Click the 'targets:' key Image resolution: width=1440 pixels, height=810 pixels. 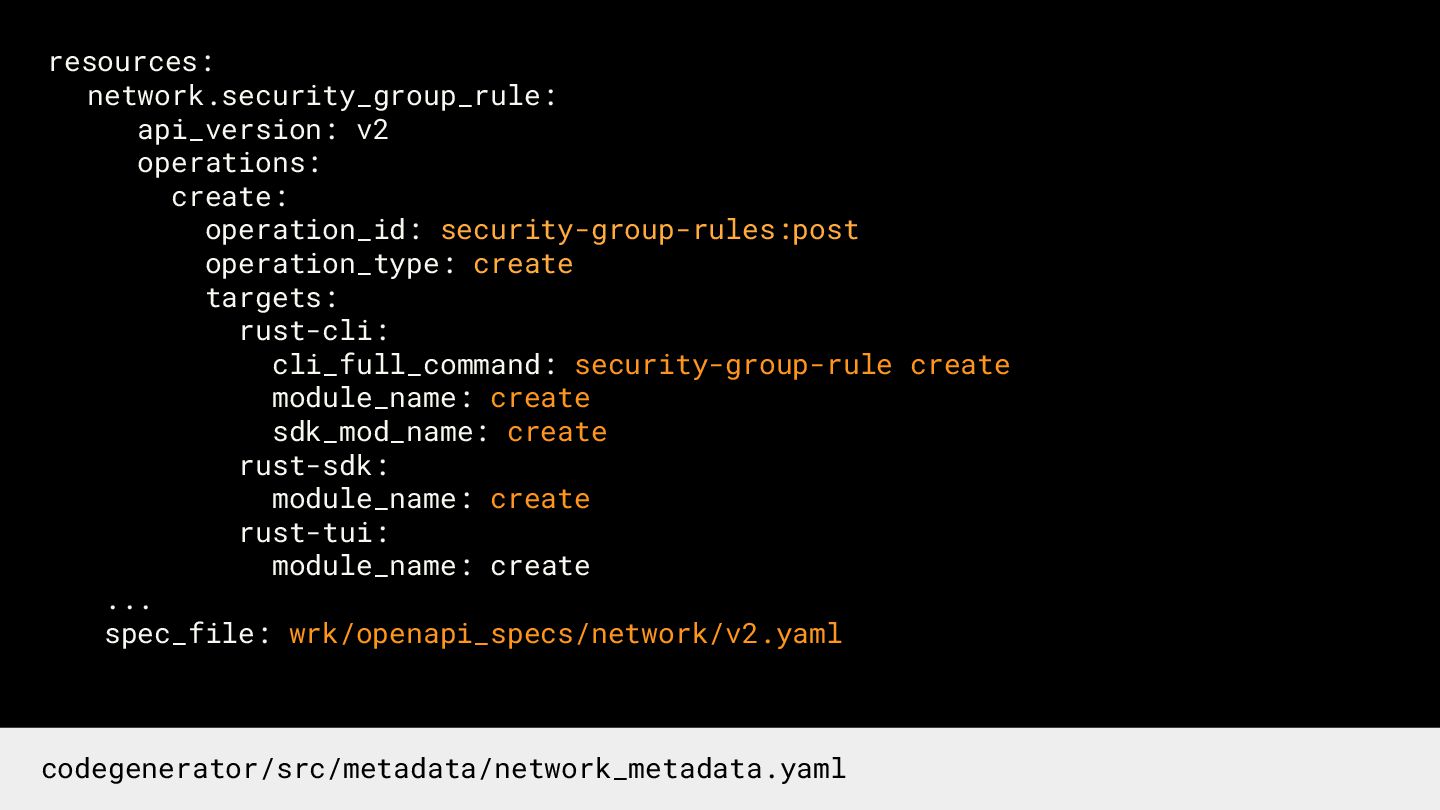[272, 298]
